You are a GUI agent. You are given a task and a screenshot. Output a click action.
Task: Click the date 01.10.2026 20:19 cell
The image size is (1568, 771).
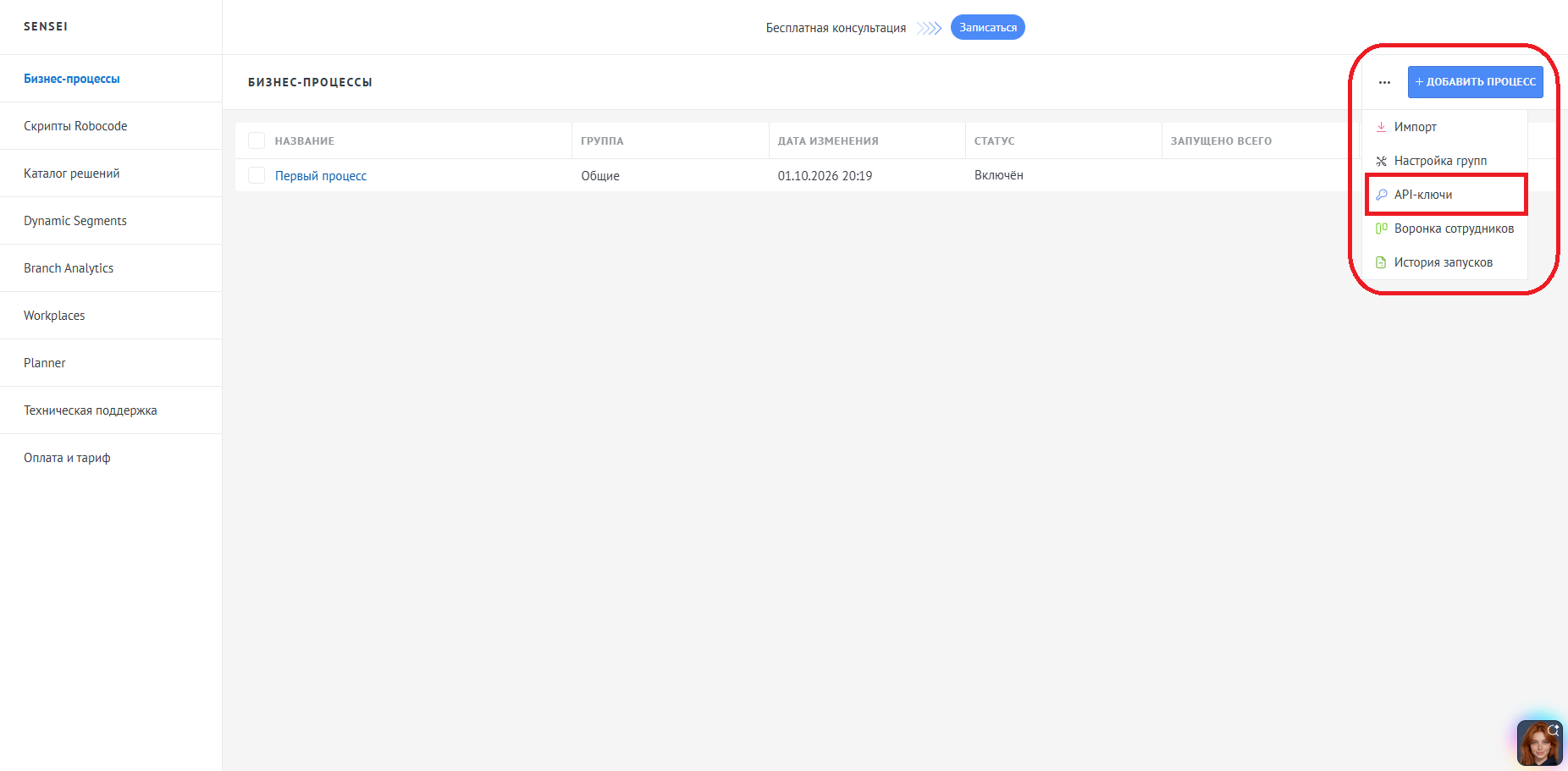tap(825, 176)
